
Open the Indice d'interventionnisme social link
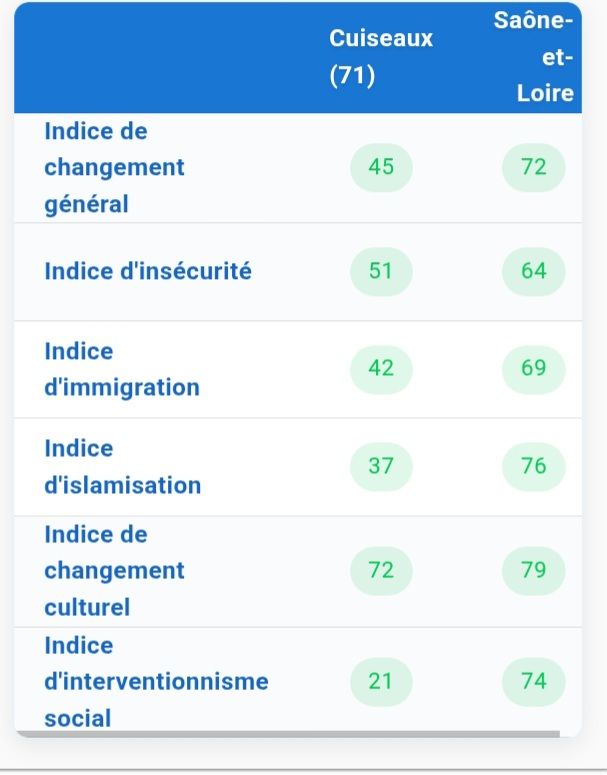156,681
